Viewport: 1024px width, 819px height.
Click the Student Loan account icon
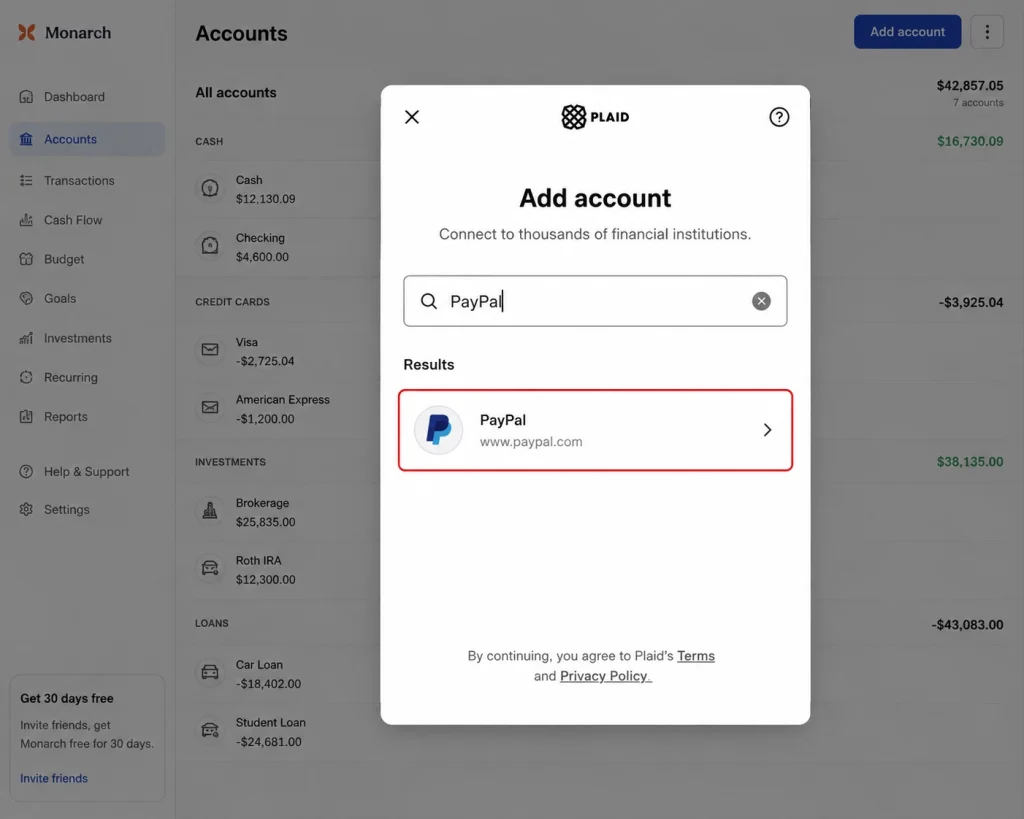point(210,730)
